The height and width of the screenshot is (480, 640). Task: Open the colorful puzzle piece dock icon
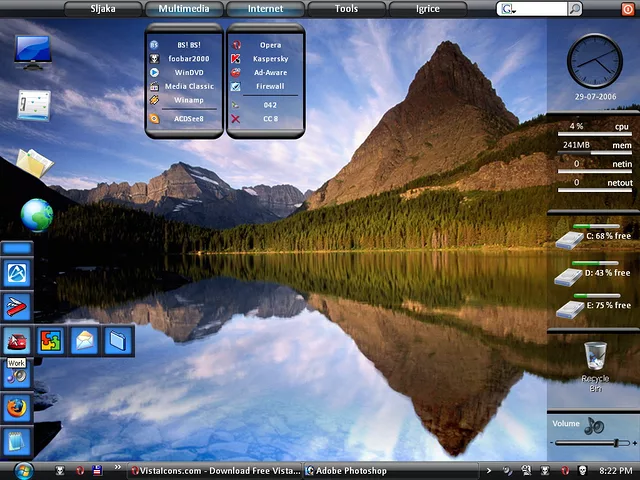(x=52, y=341)
